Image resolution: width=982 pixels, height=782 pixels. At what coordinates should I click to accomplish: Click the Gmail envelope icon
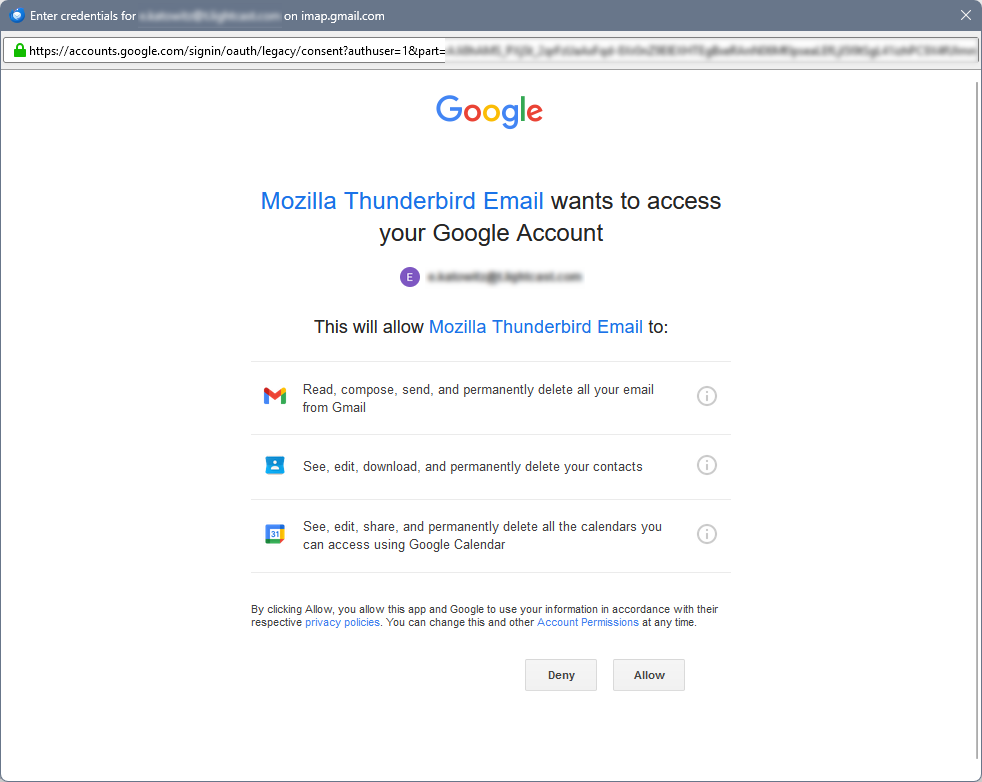tap(274, 396)
